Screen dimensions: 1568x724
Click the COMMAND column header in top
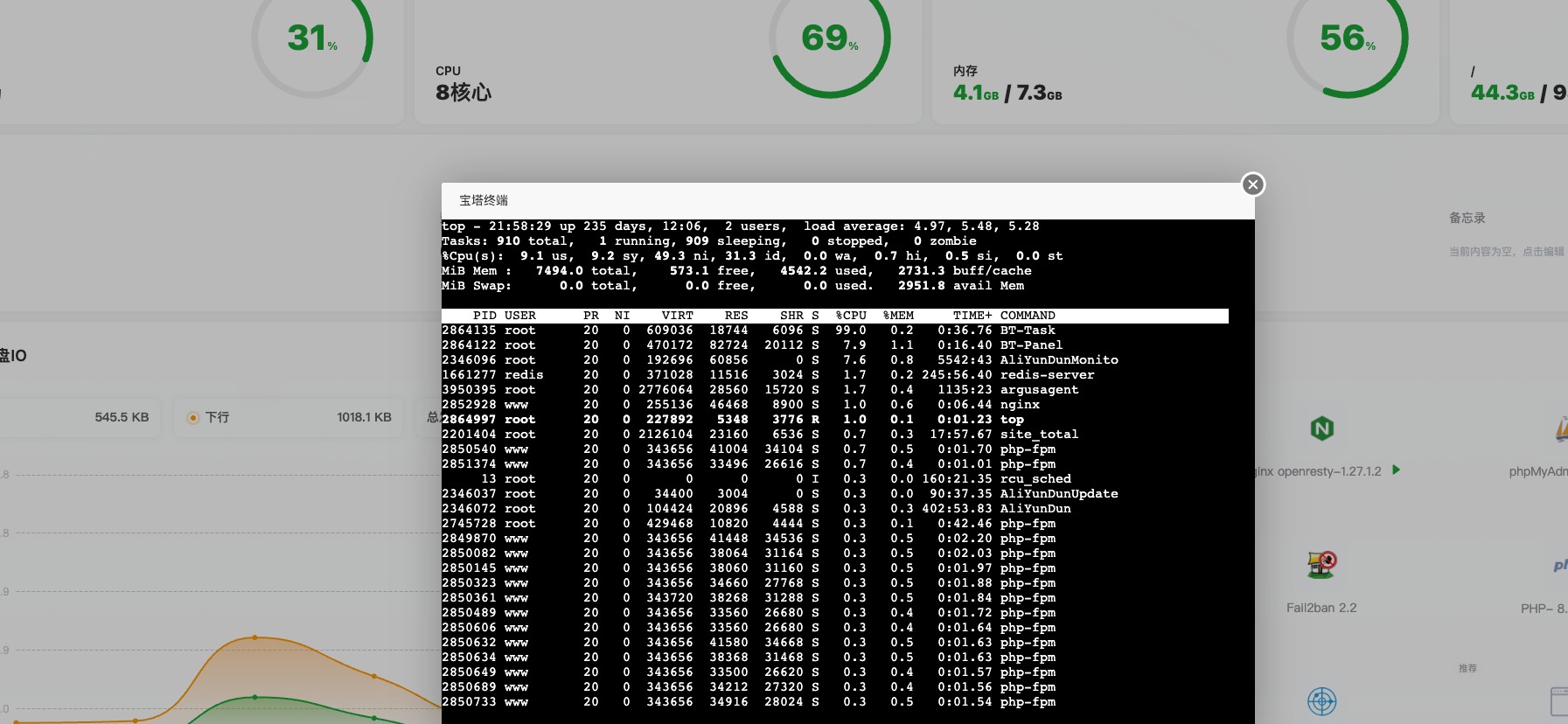[x=1028, y=316]
